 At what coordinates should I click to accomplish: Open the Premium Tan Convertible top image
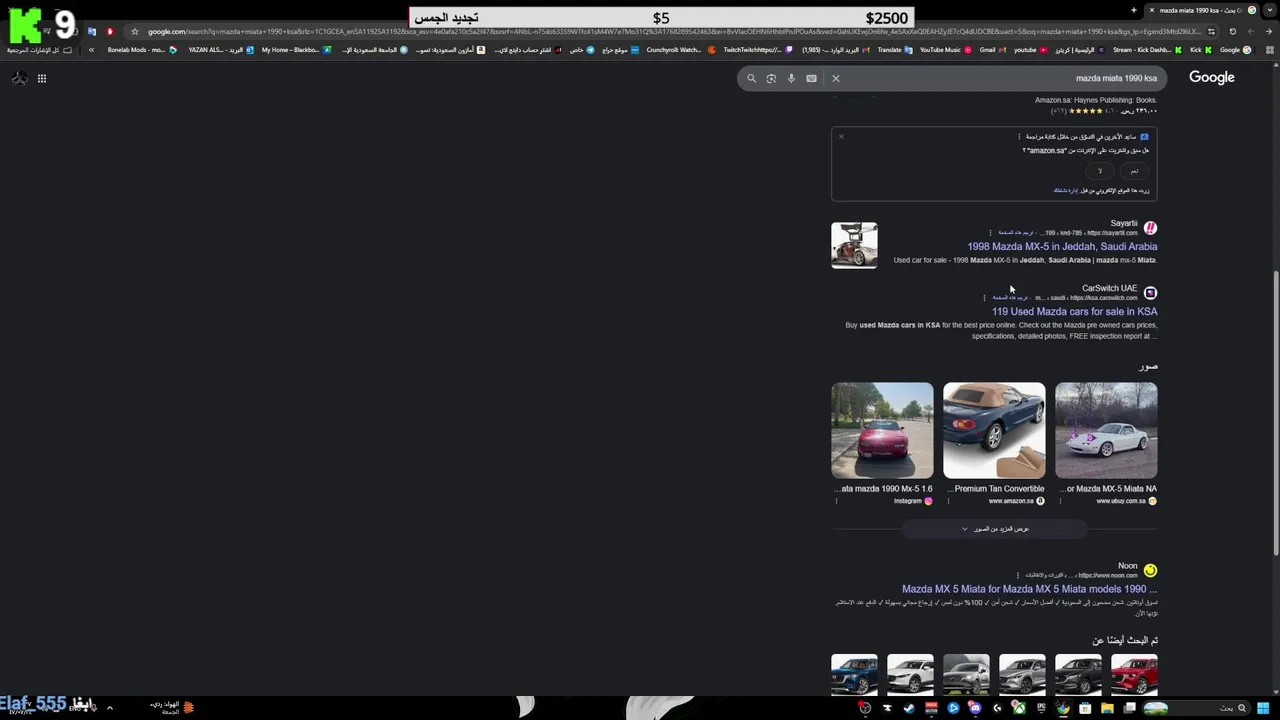[994, 431]
